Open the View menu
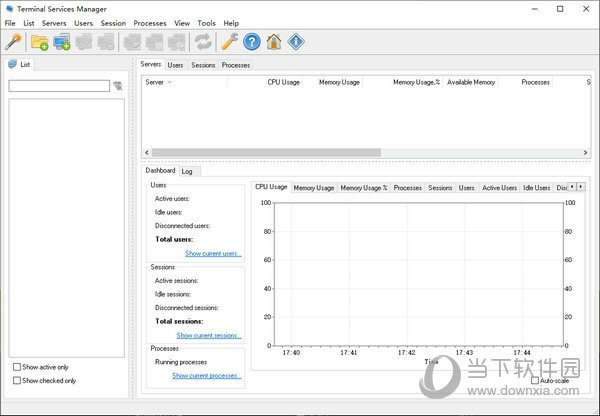Image resolution: width=600 pixels, height=416 pixels. click(x=182, y=23)
